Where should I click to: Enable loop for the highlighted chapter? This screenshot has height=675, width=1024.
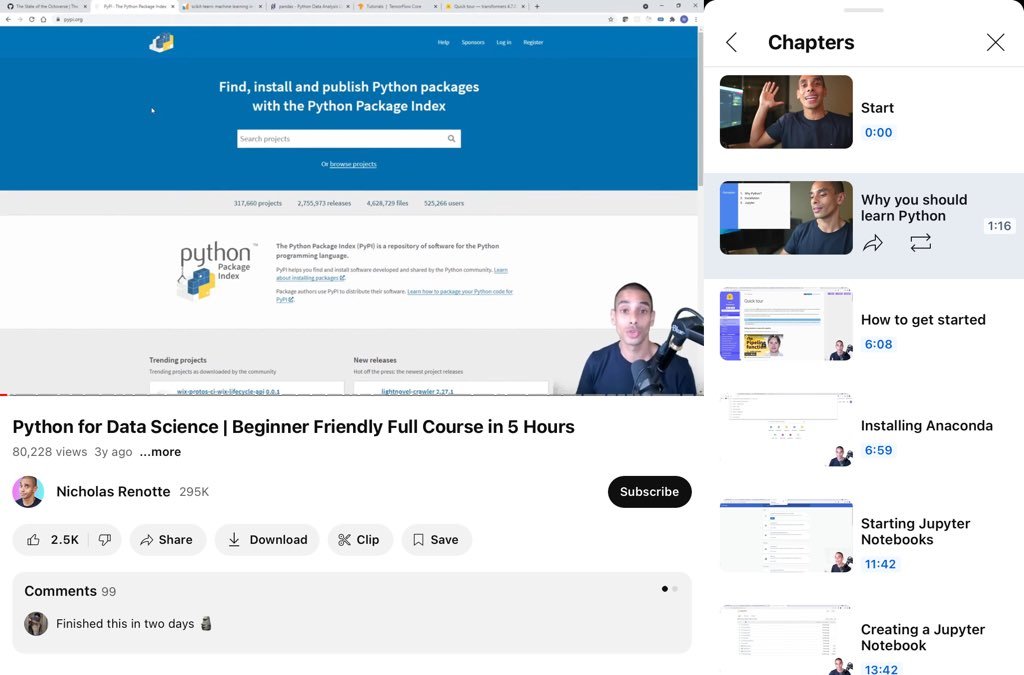pyautogui.click(x=920, y=242)
